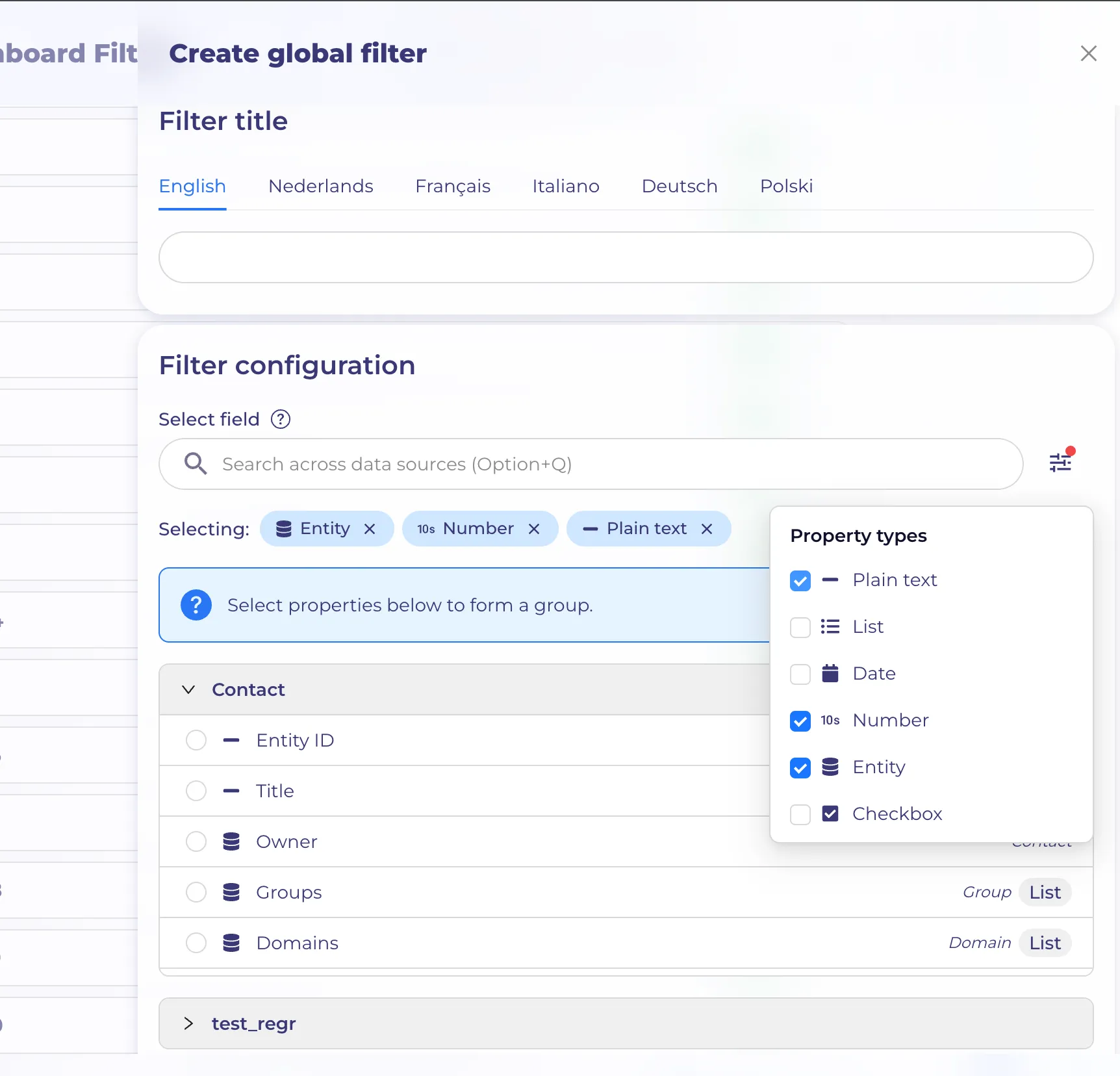
Task: Click the Number 10s icon in Property types
Action: coord(830,720)
